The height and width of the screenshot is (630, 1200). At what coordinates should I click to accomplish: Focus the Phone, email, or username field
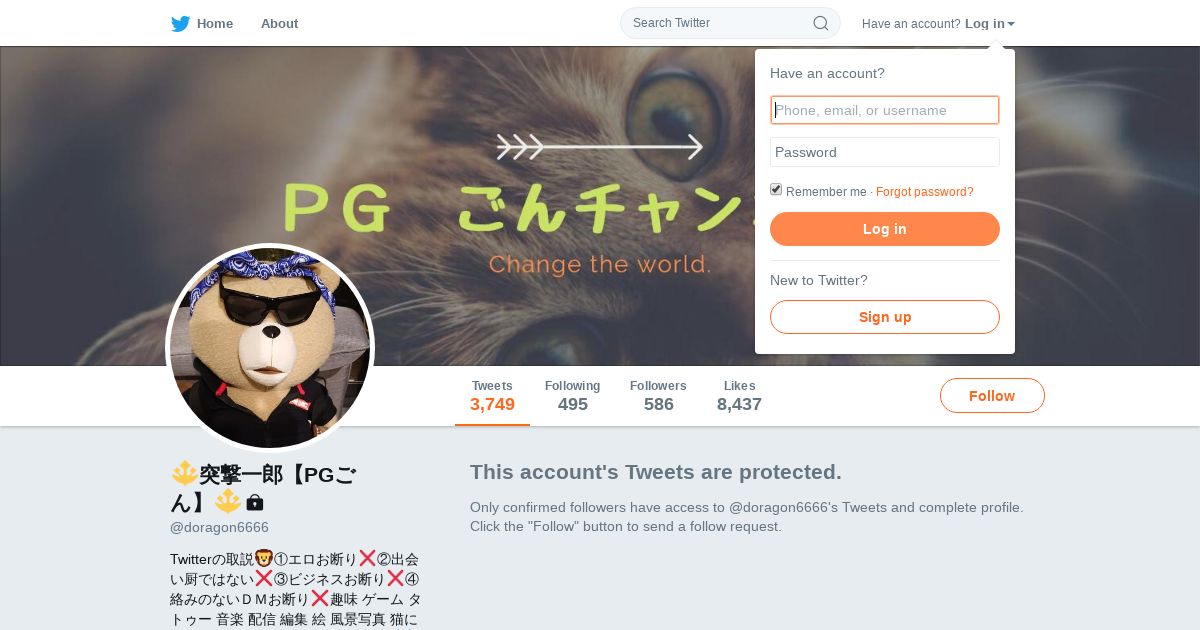pyautogui.click(x=885, y=110)
